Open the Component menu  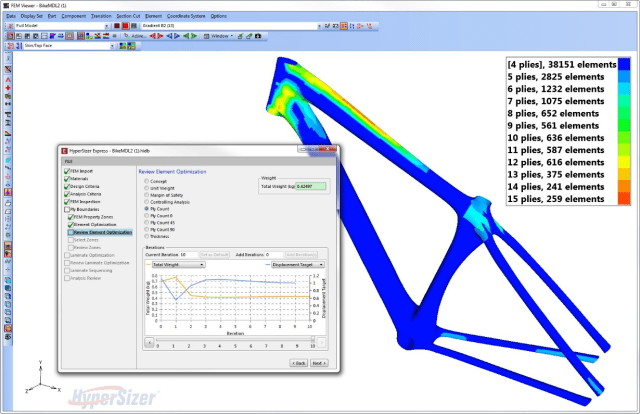(x=73, y=16)
